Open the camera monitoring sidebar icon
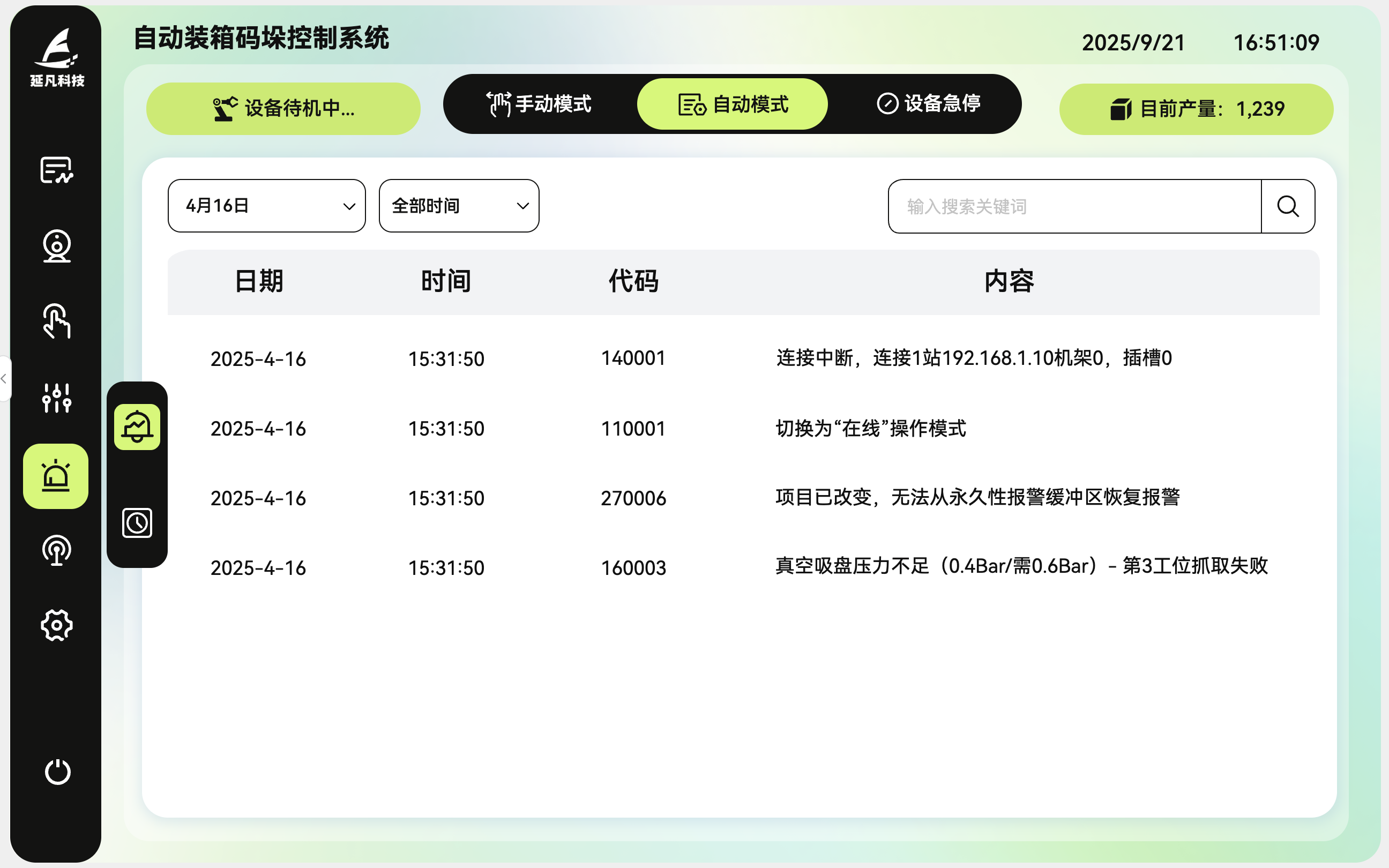The image size is (1389, 868). (56, 246)
